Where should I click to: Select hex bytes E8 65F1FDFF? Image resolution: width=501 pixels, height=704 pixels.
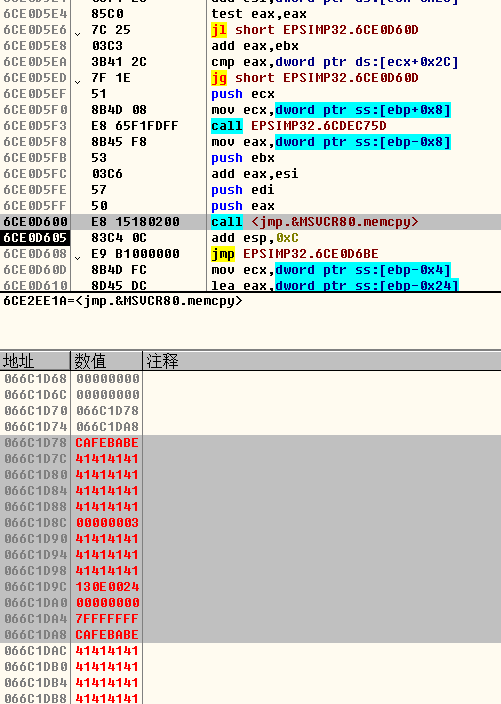point(135,126)
